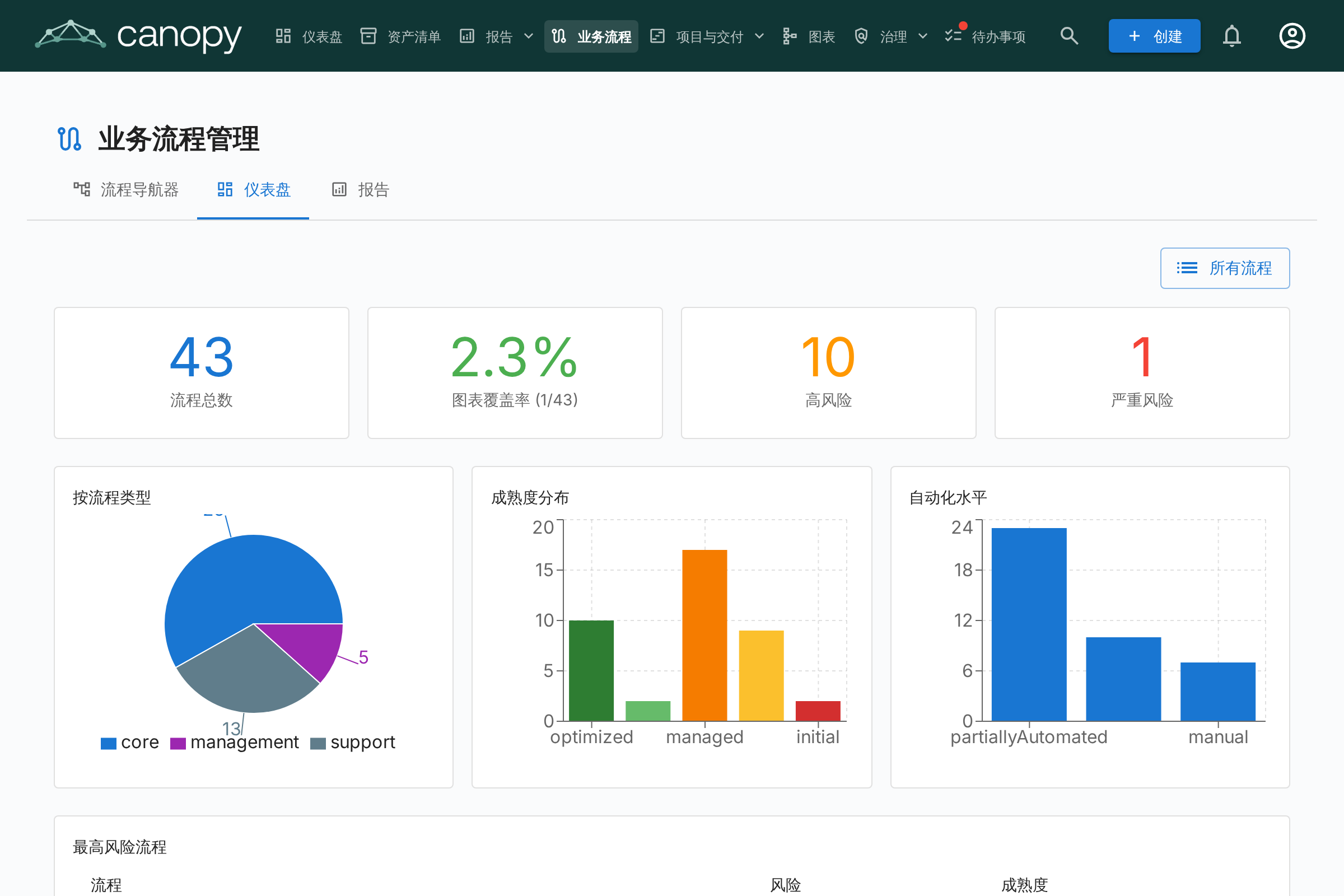Viewport: 1344px width, 896px height.
Task: Click the management legend swatch
Action: coord(178,743)
